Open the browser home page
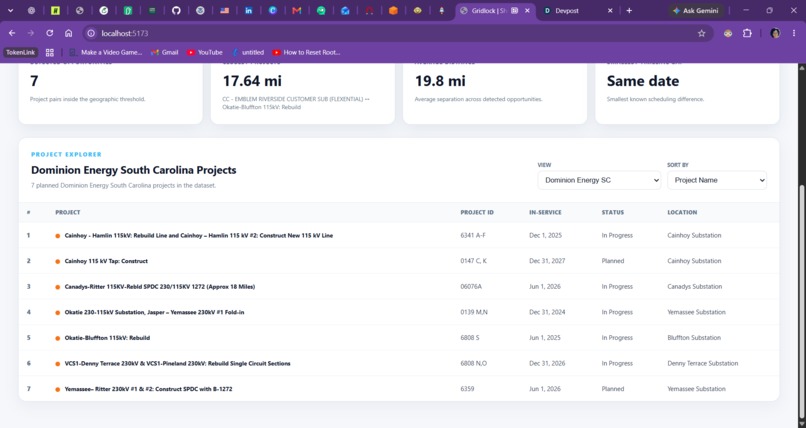The height and width of the screenshot is (428, 806). pyautogui.click(x=68, y=33)
